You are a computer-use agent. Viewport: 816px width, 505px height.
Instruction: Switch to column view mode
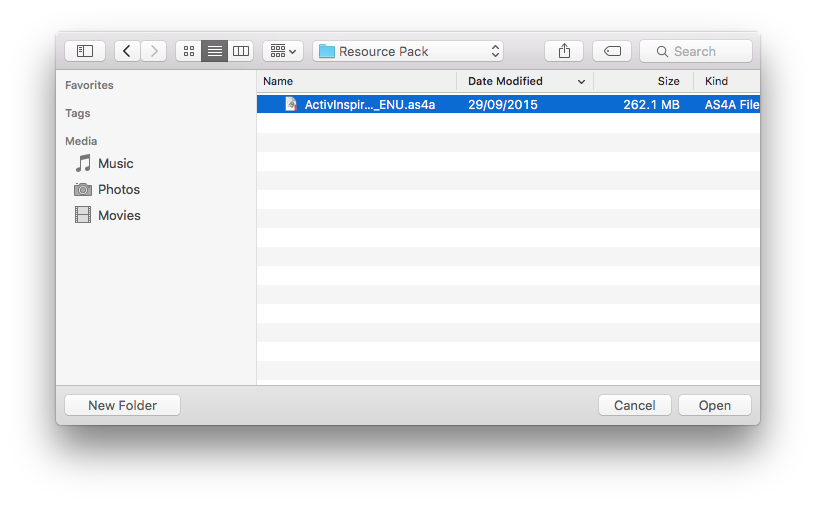point(240,51)
